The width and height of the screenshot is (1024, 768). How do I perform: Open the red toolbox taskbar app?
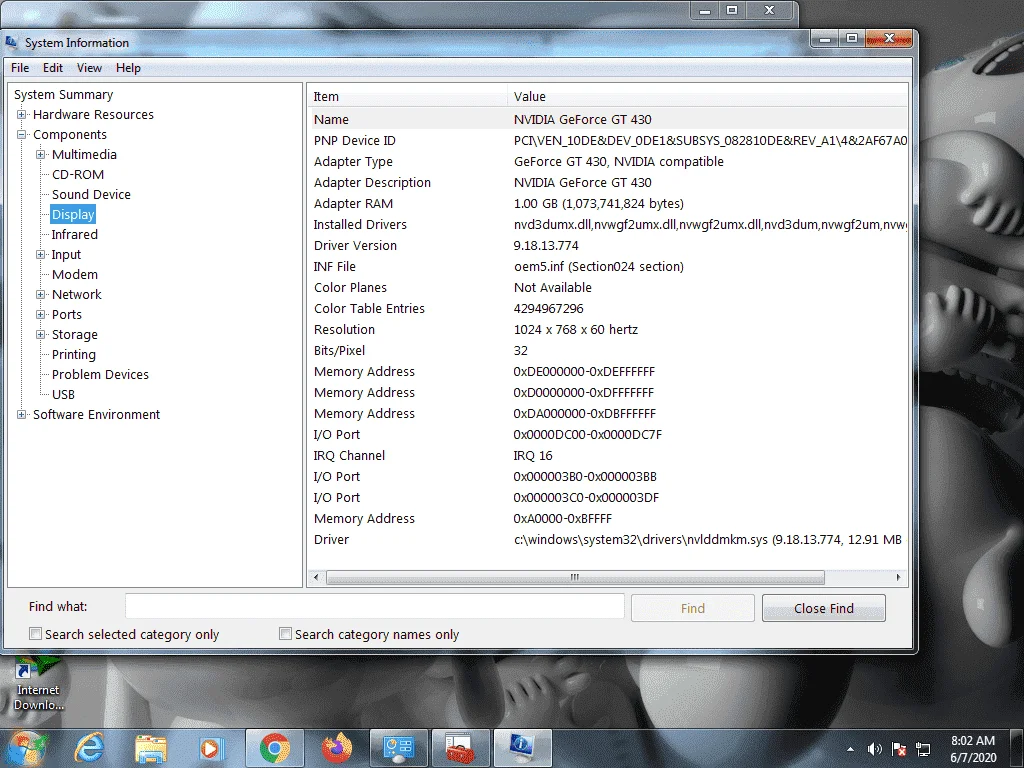(460, 748)
